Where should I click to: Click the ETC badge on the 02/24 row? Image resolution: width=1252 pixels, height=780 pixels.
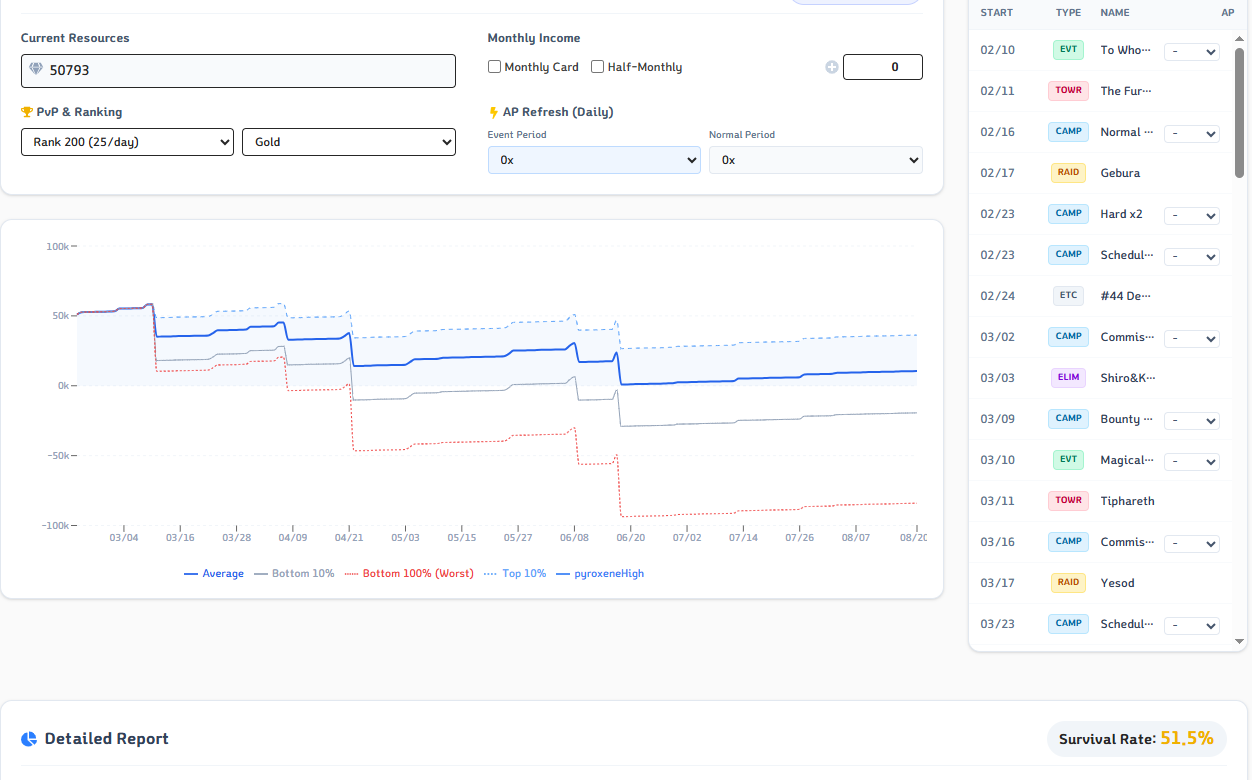tap(1068, 296)
